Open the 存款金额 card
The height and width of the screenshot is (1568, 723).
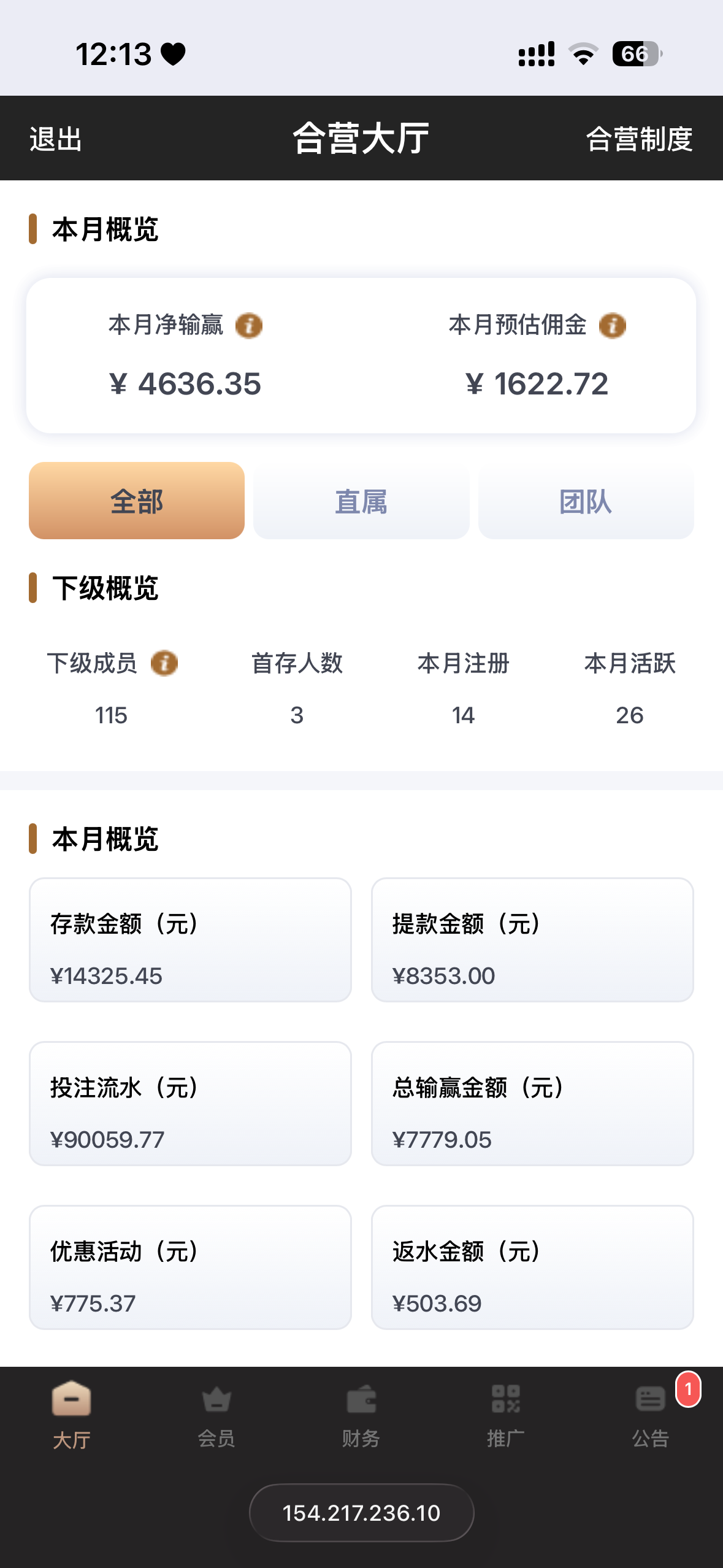(x=190, y=940)
